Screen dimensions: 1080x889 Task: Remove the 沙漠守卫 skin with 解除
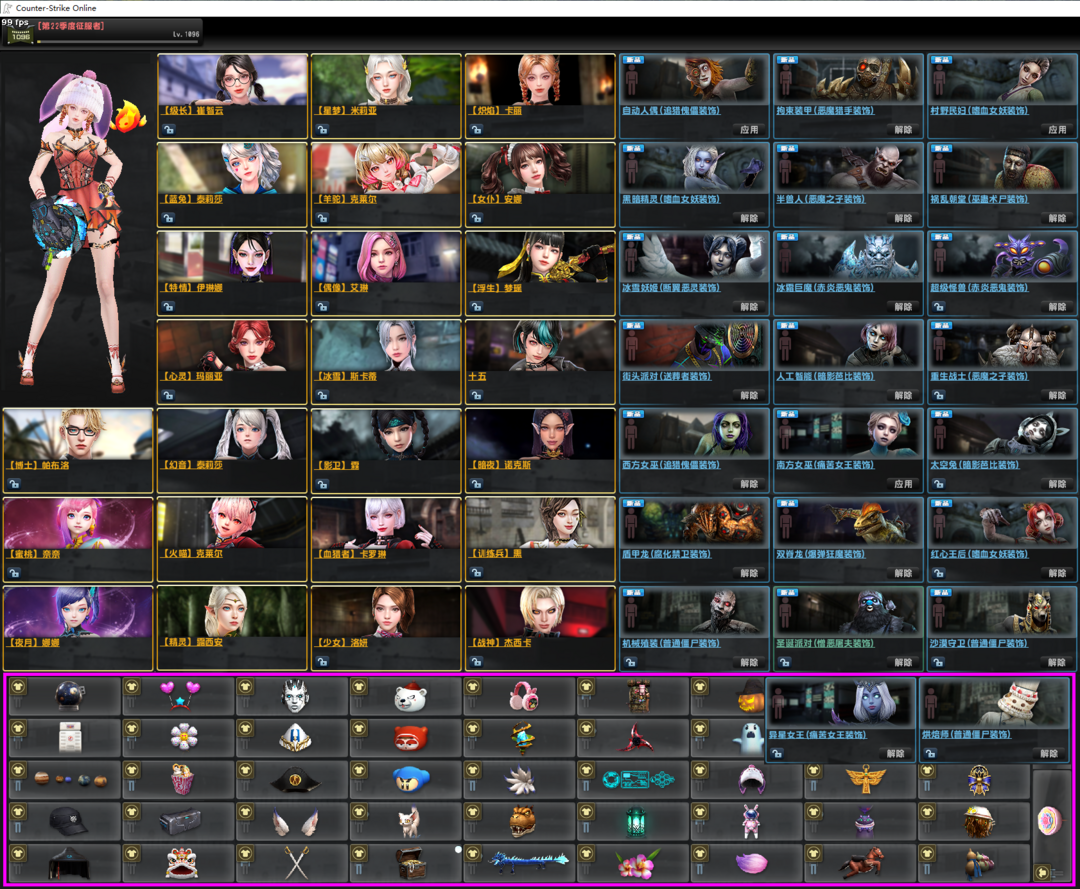[x=1057, y=662]
